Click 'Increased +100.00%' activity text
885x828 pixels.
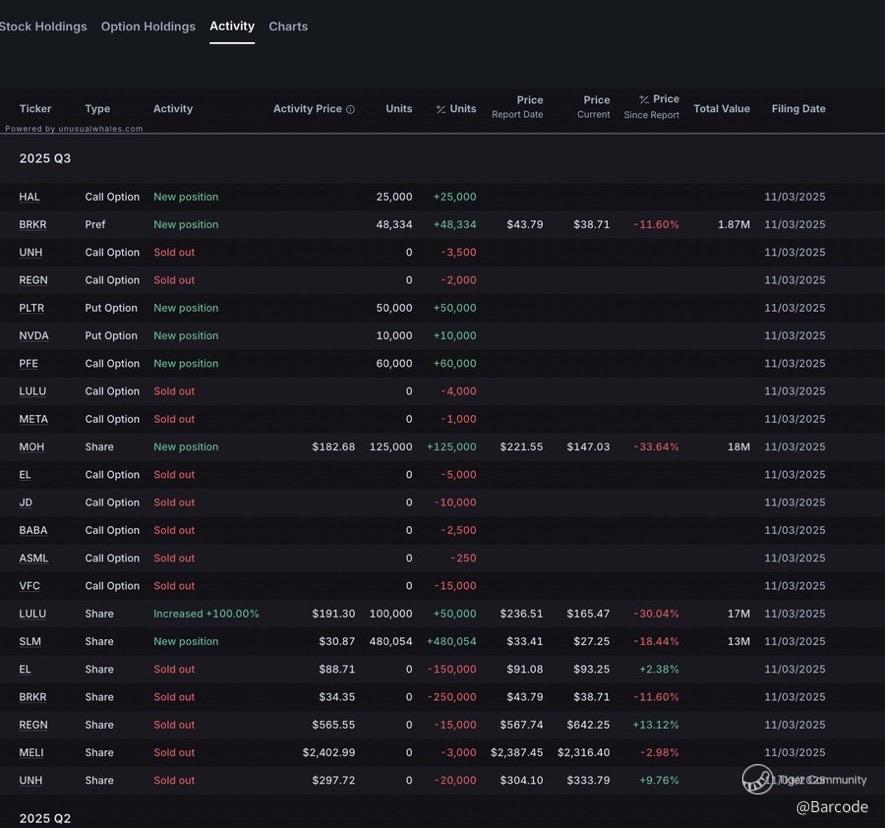[x=206, y=614]
